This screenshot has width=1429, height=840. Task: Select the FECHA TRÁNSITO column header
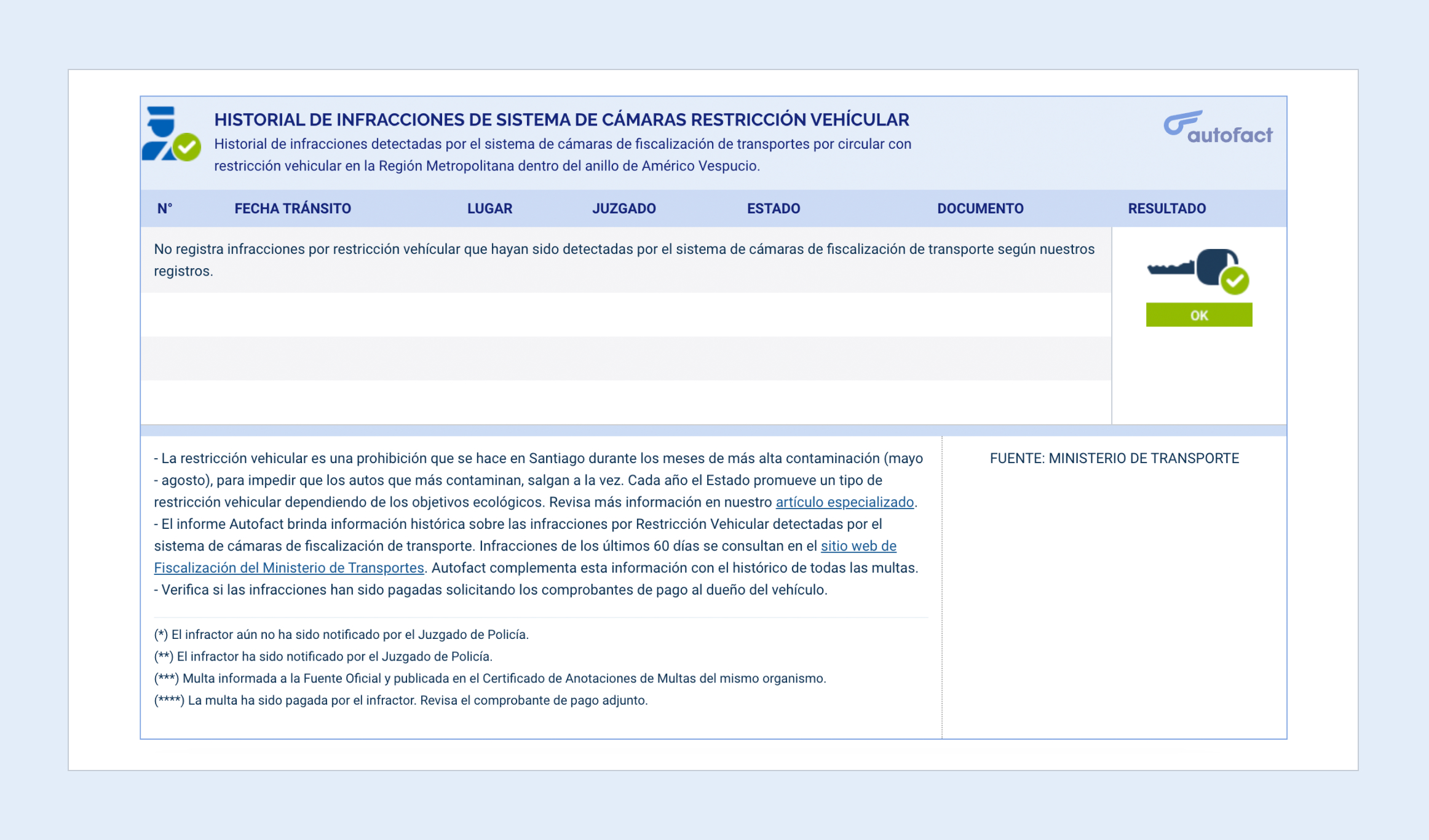point(293,208)
